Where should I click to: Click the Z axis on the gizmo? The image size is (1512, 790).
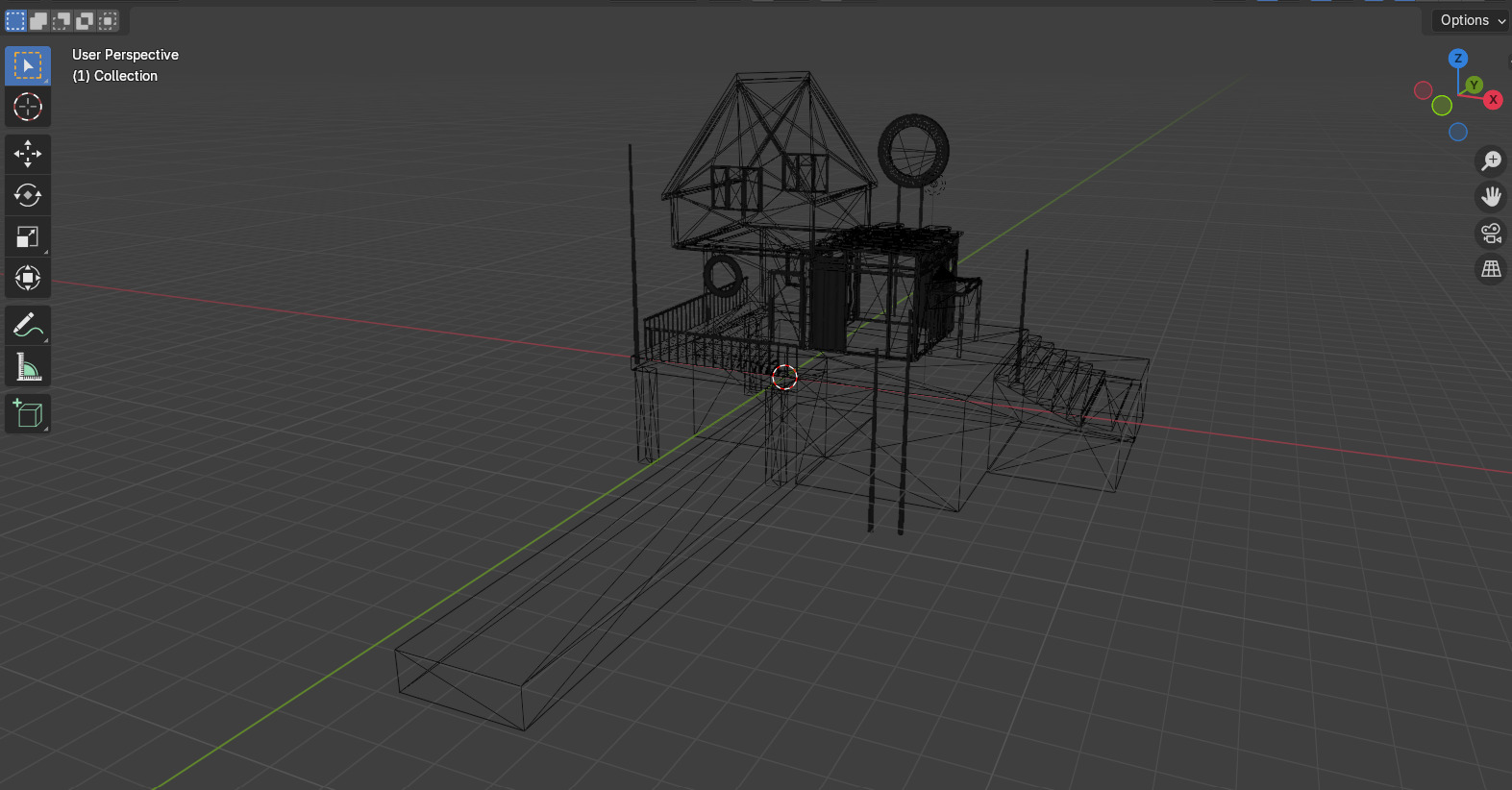pos(1458,59)
